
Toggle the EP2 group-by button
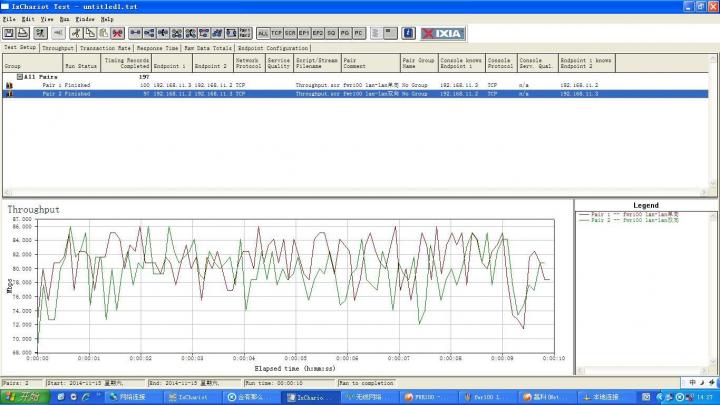(318, 33)
